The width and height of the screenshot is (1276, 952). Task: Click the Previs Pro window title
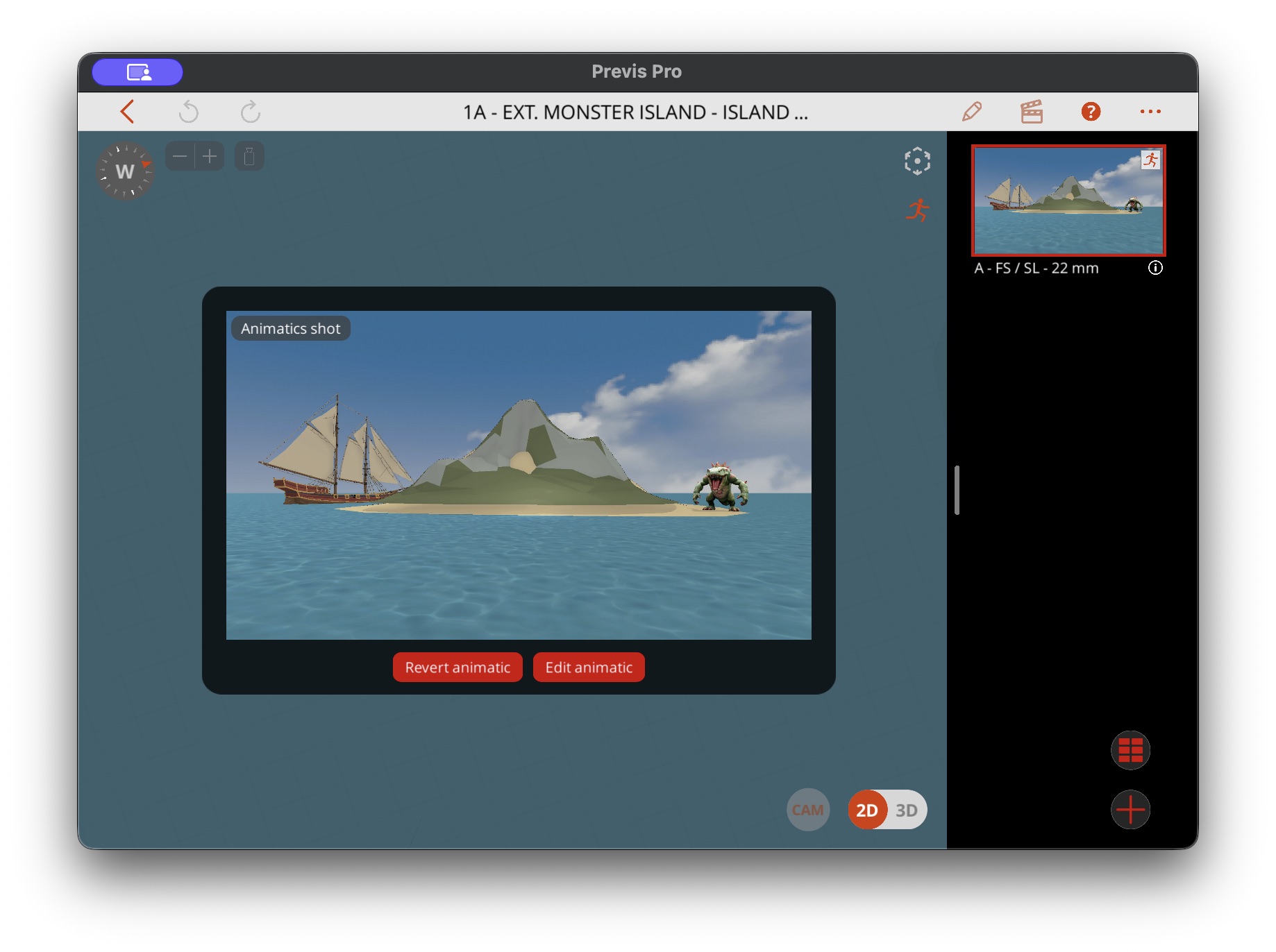point(637,71)
